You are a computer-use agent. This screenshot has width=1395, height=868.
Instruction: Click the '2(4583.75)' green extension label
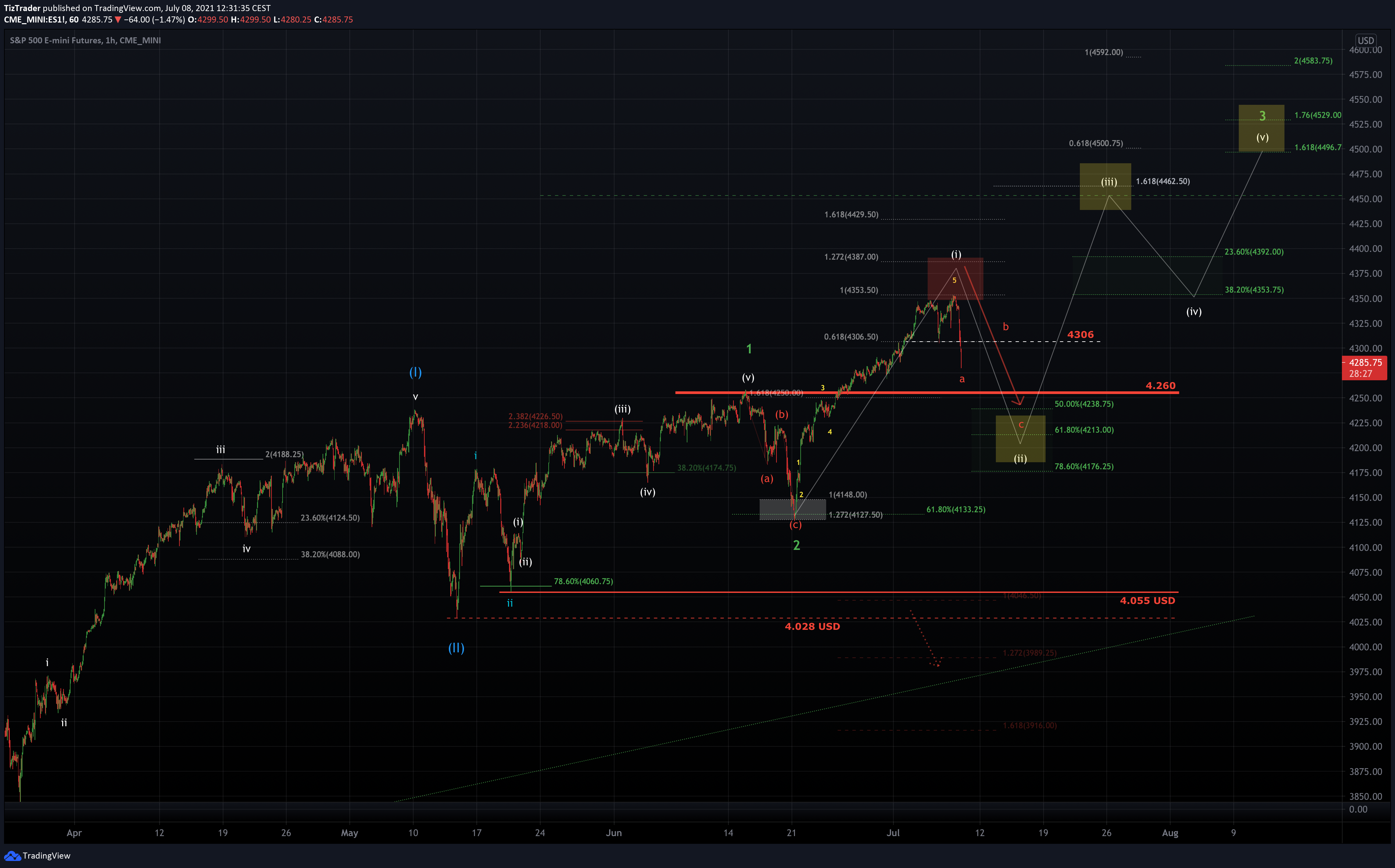pos(1313,61)
